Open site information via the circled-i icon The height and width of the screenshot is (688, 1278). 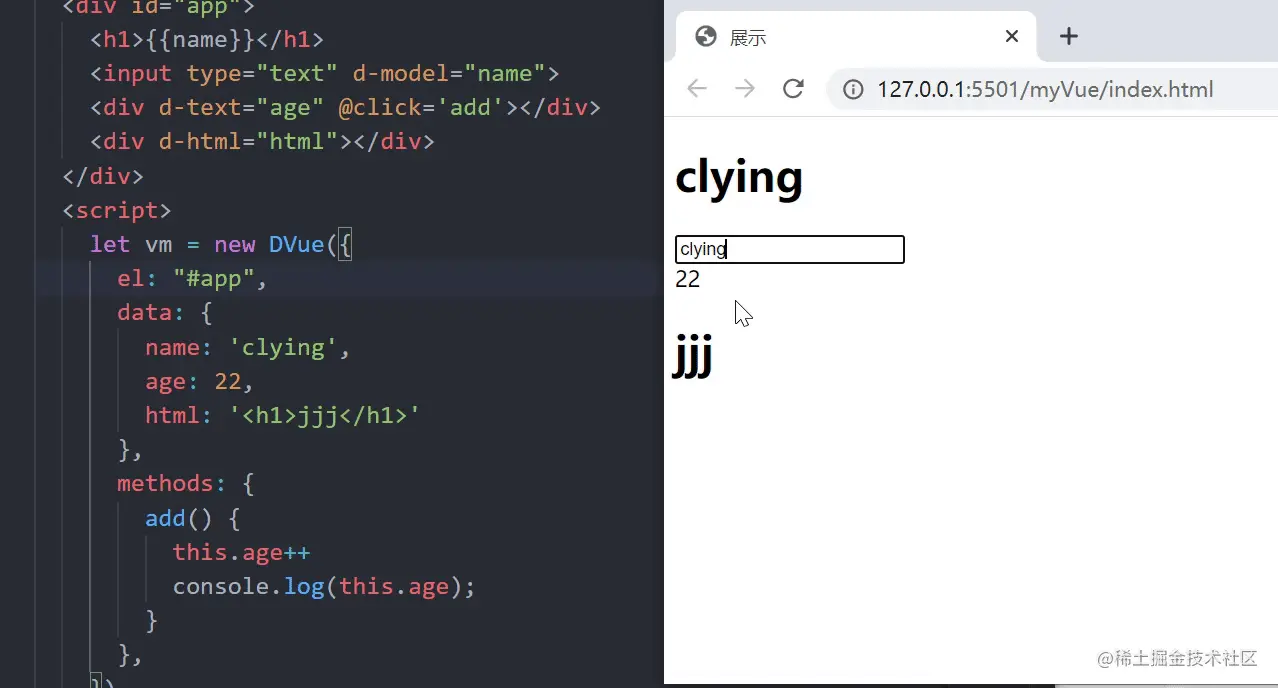[x=852, y=89]
